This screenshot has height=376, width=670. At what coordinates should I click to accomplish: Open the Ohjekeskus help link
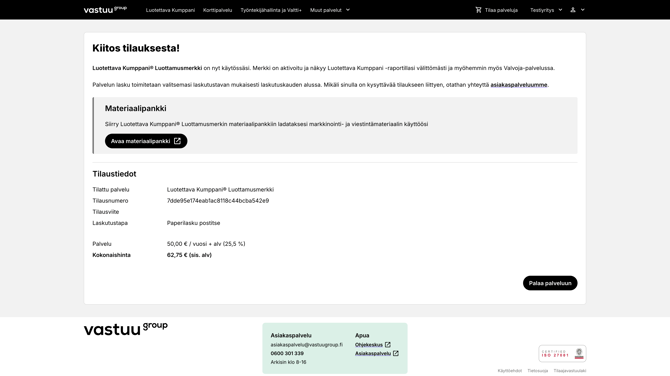[369, 344]
